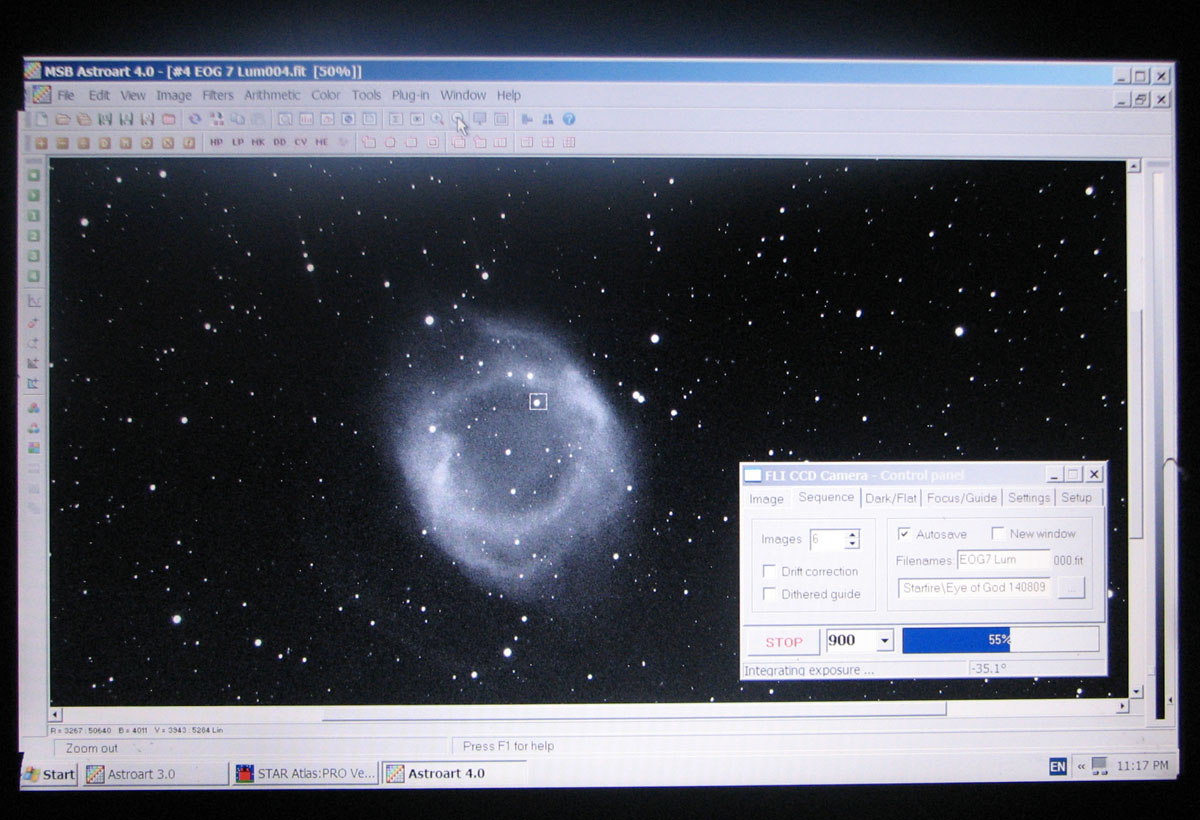Click the Starfire\Eye of God 140809 path field
This screenshot has height=820, width=1200.
(x=975, y=588)
